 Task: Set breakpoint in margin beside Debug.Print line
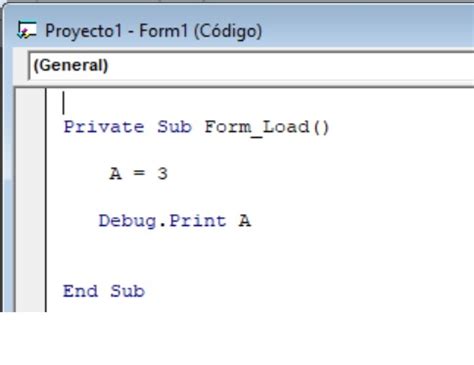click(31, 221)
